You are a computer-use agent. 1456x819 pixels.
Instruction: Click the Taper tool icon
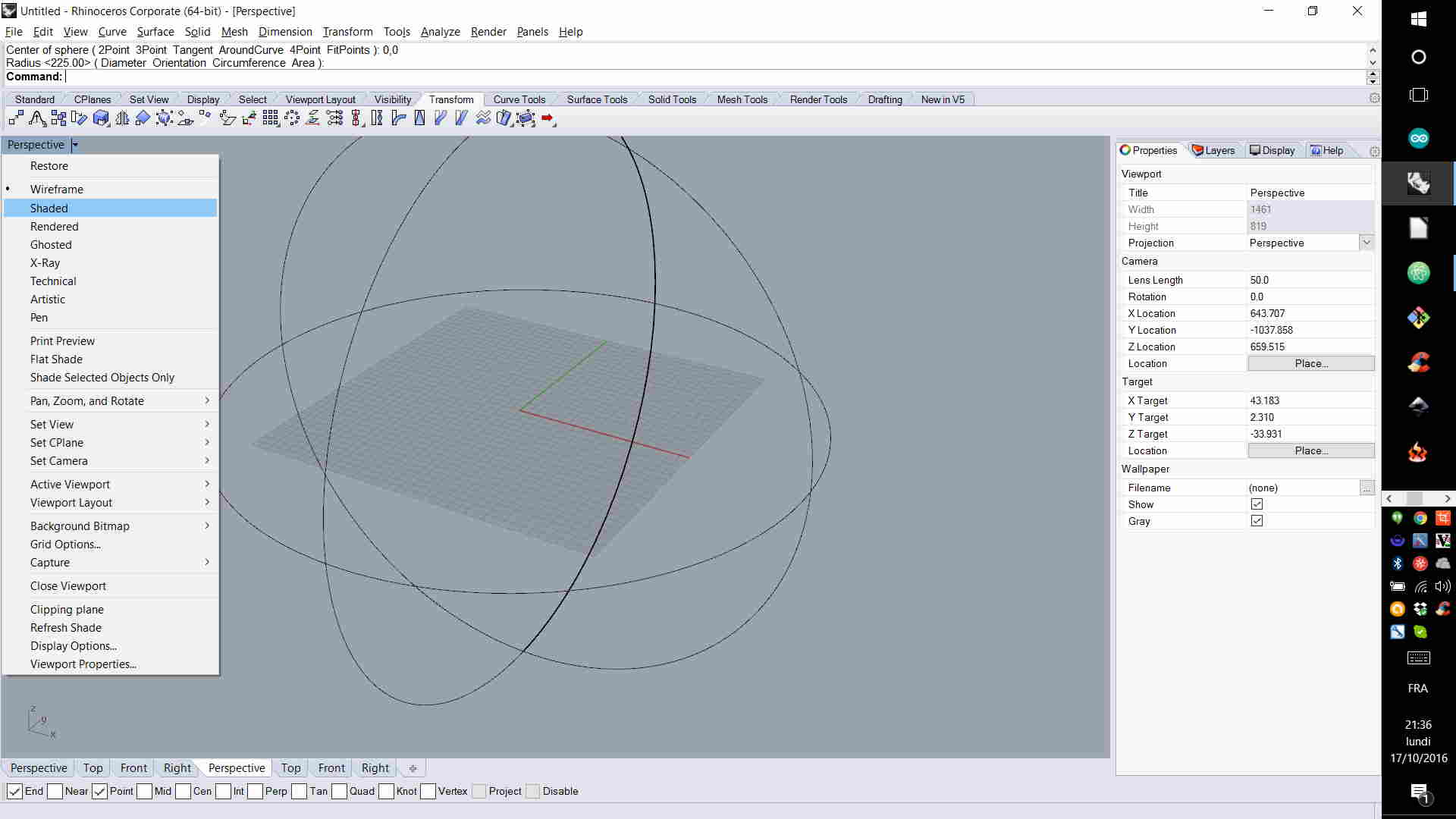419,118
